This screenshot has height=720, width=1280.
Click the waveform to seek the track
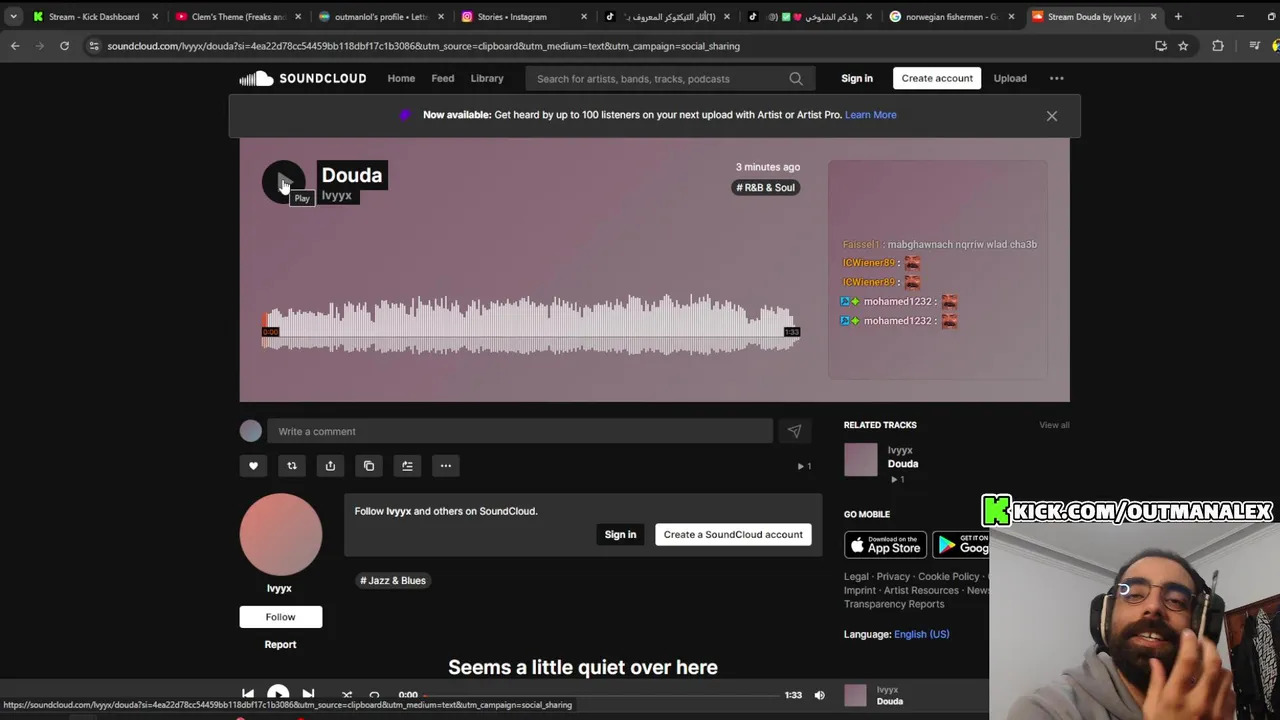530,325
